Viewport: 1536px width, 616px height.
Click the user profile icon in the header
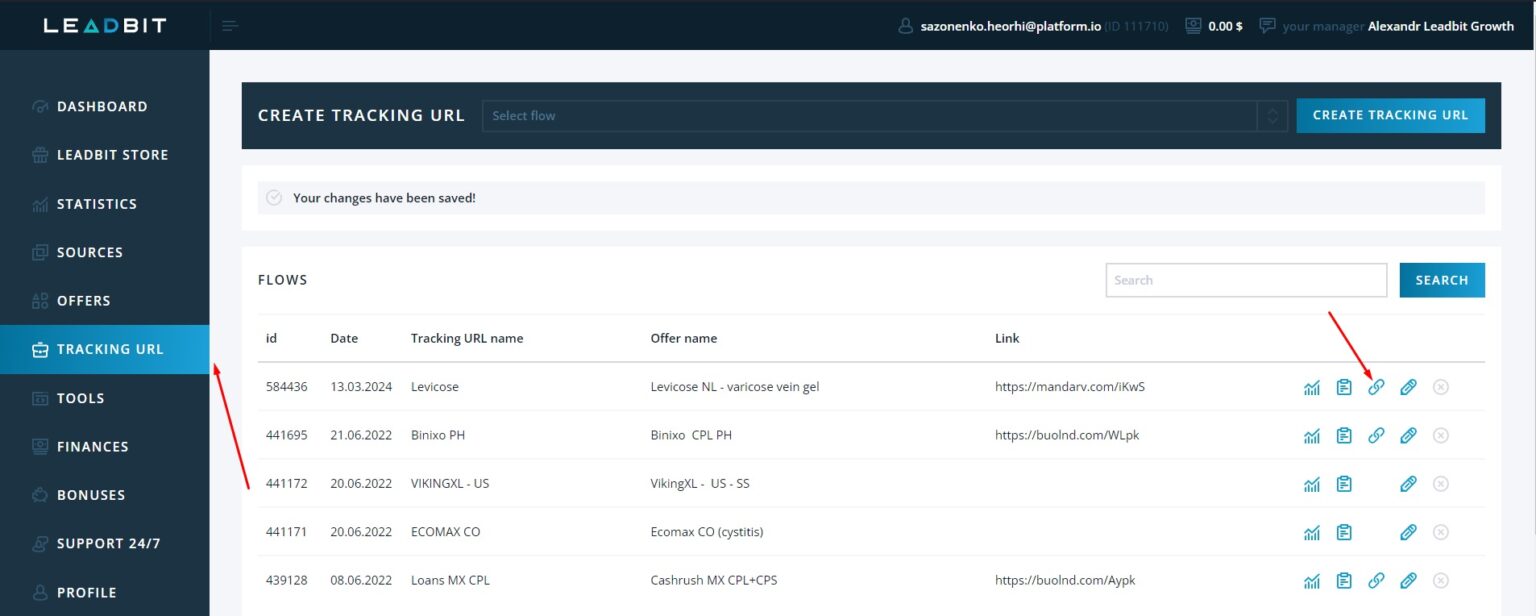coord(905,26)
